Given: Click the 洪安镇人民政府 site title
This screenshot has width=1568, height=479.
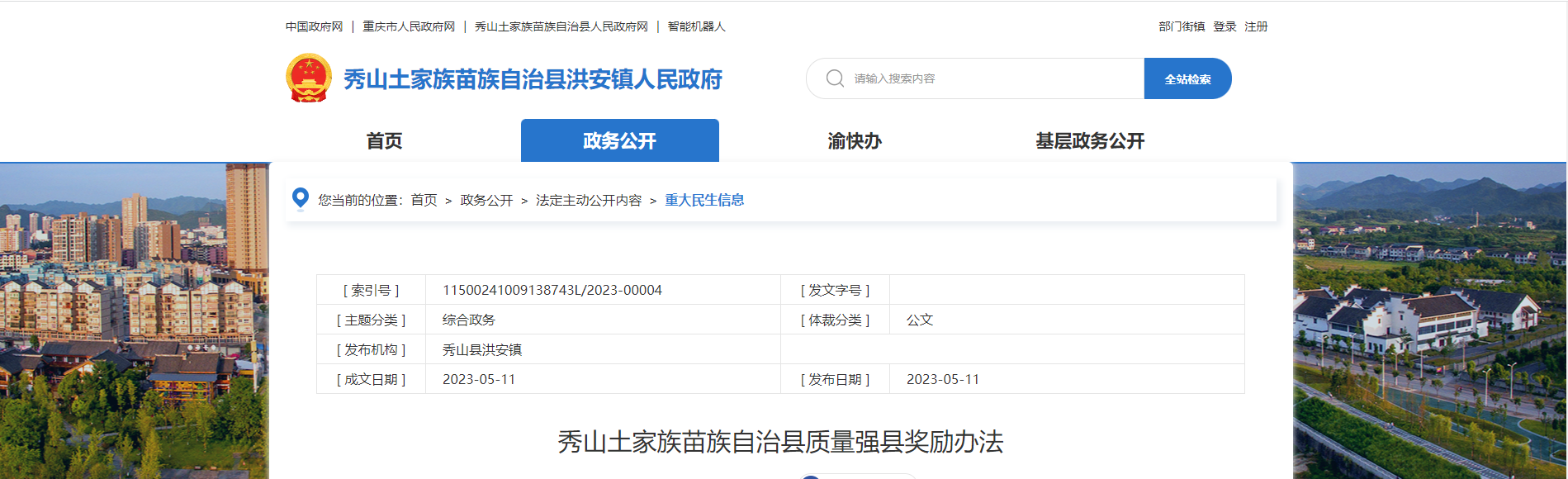Looking at the screenshot, I should tap(533, 79).
